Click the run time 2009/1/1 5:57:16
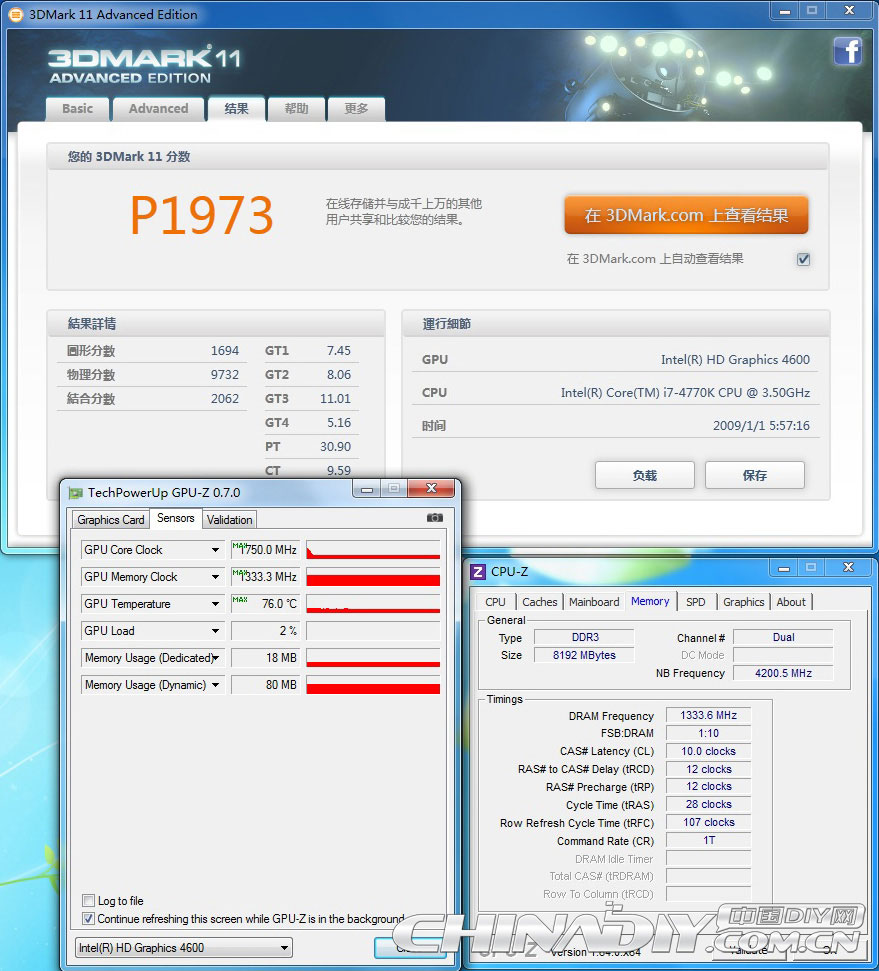 coord(761,425)
